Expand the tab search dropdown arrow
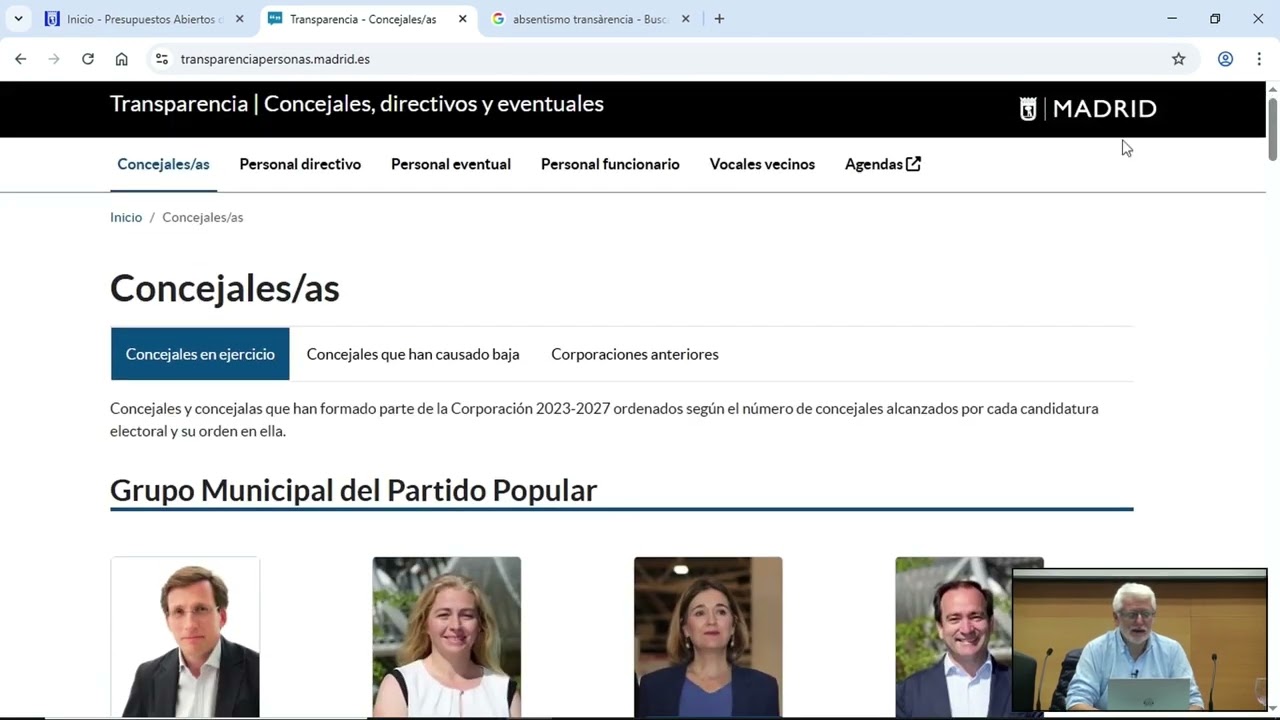 point(18,19)
